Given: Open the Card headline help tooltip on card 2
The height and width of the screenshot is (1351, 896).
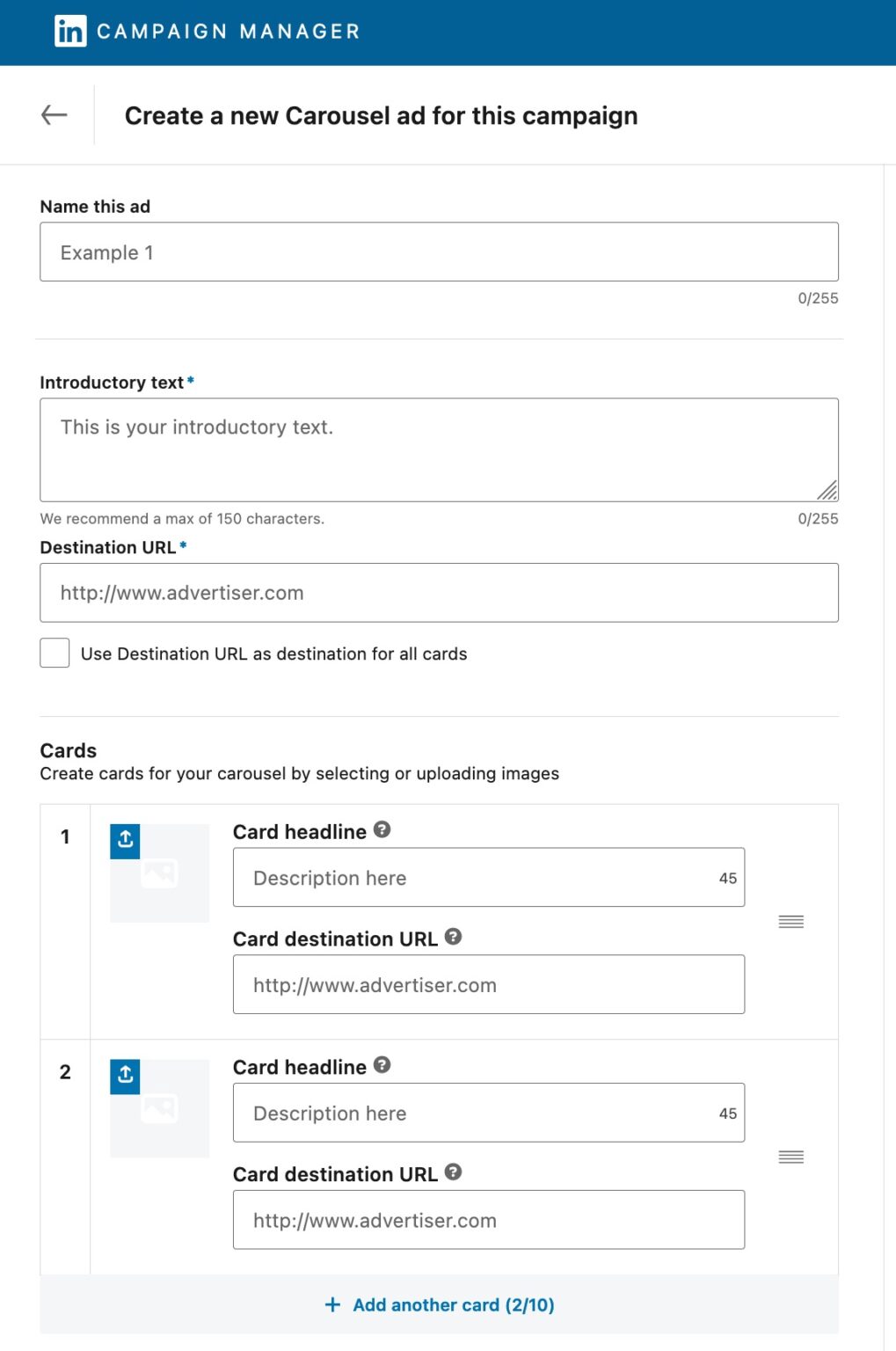Looking at the screenshot, I should pos(382,1064).
